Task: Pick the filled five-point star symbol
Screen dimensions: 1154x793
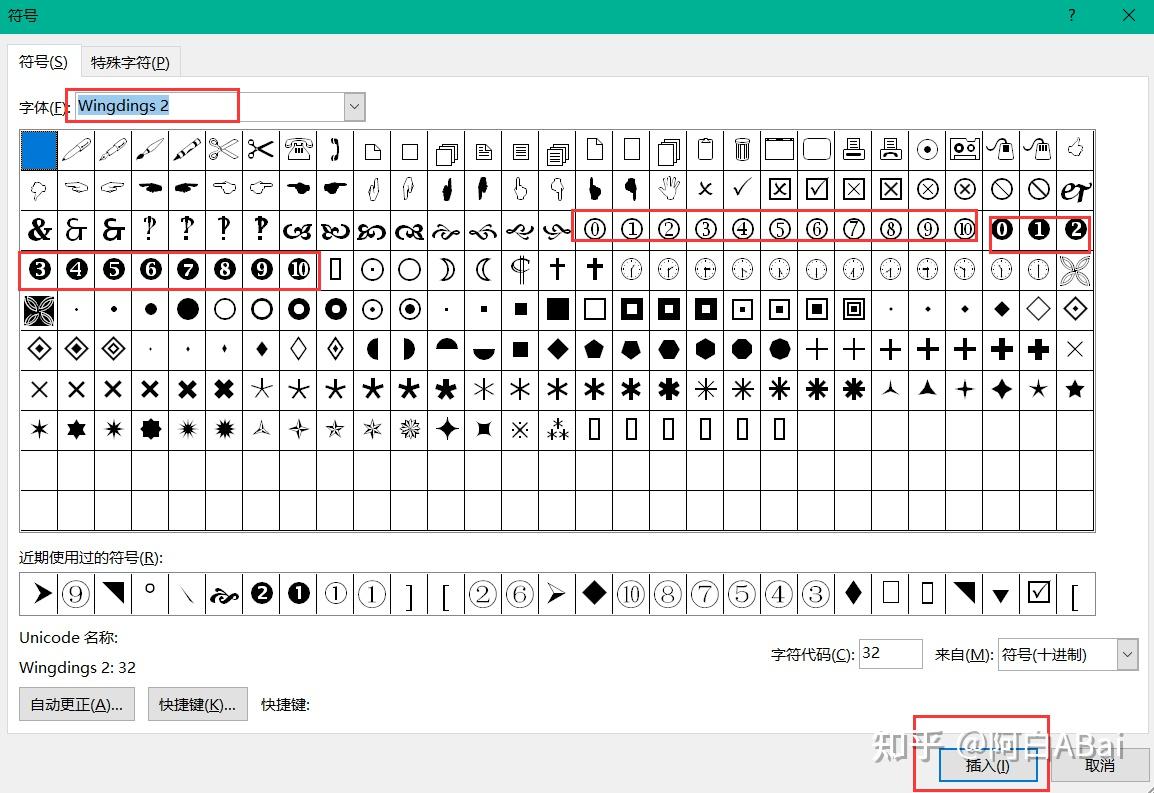Action: pyautogui.click(x=1075, y=389)
